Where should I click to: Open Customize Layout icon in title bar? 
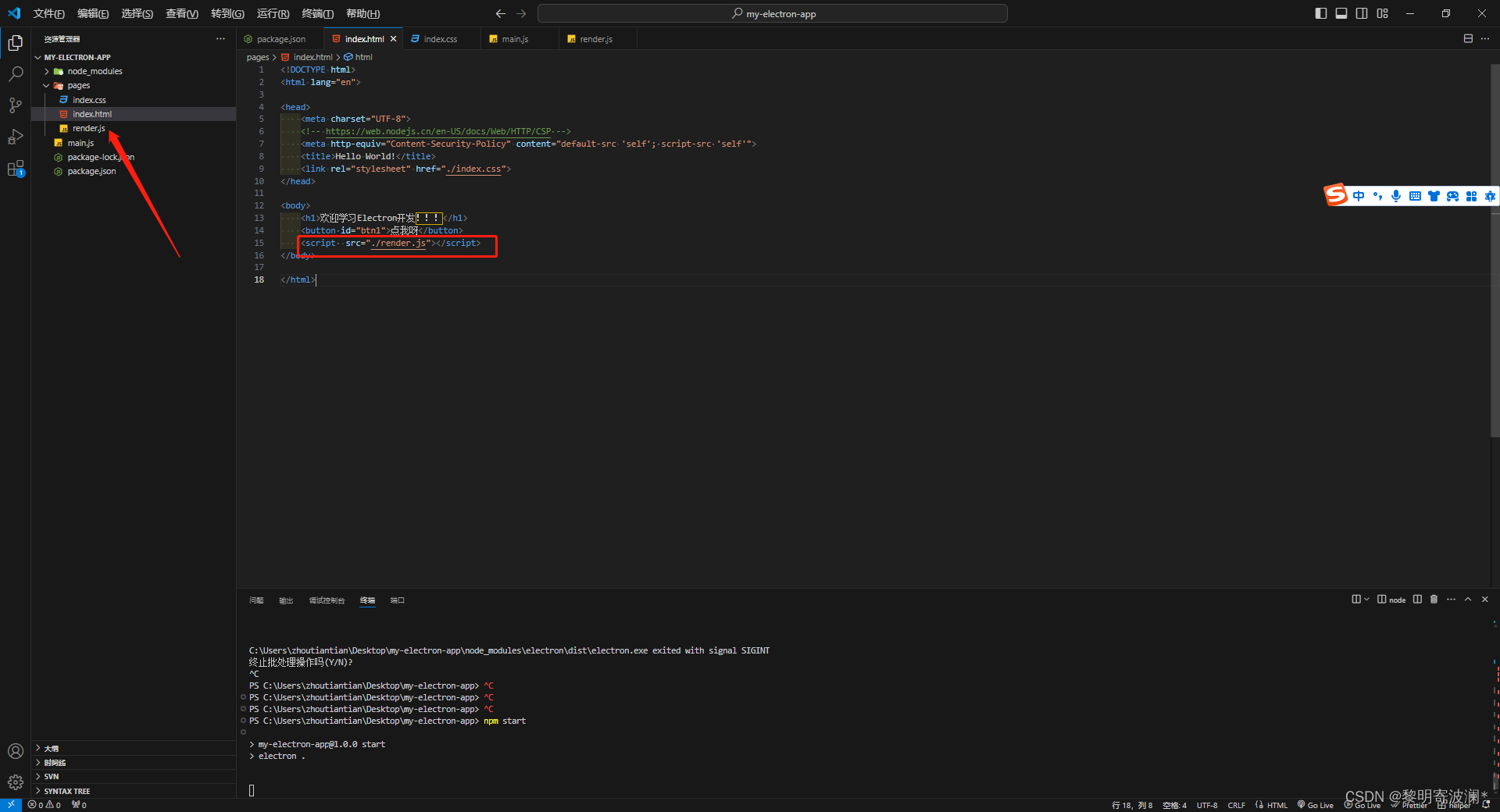click(1382, 13)
